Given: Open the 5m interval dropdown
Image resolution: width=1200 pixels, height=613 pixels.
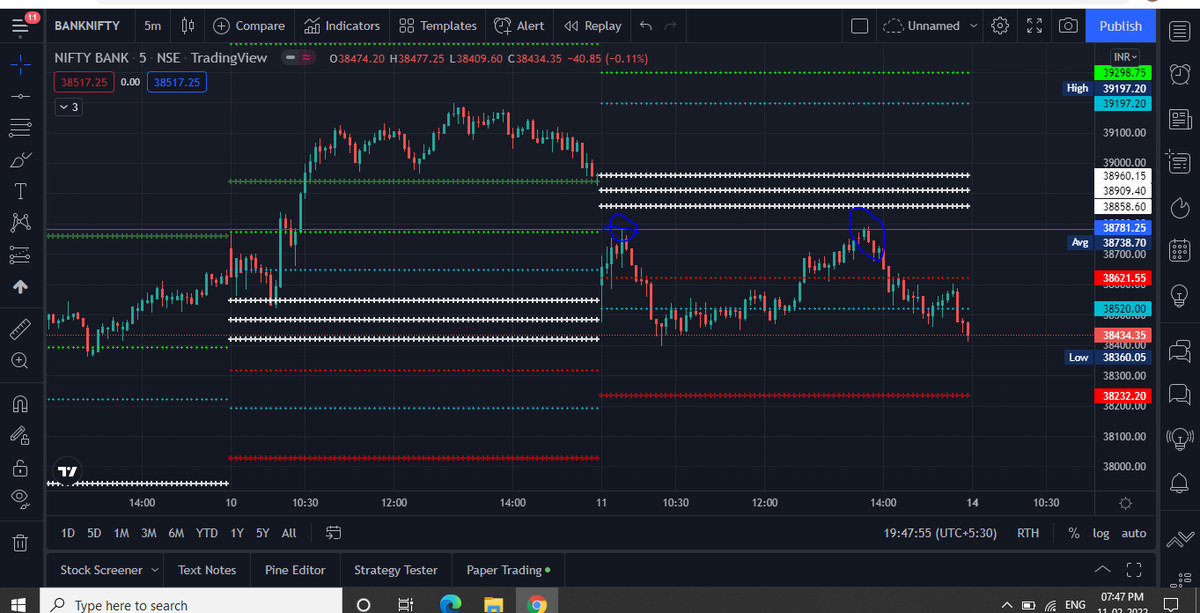Looking at the screenshot, I should point(152,26).
